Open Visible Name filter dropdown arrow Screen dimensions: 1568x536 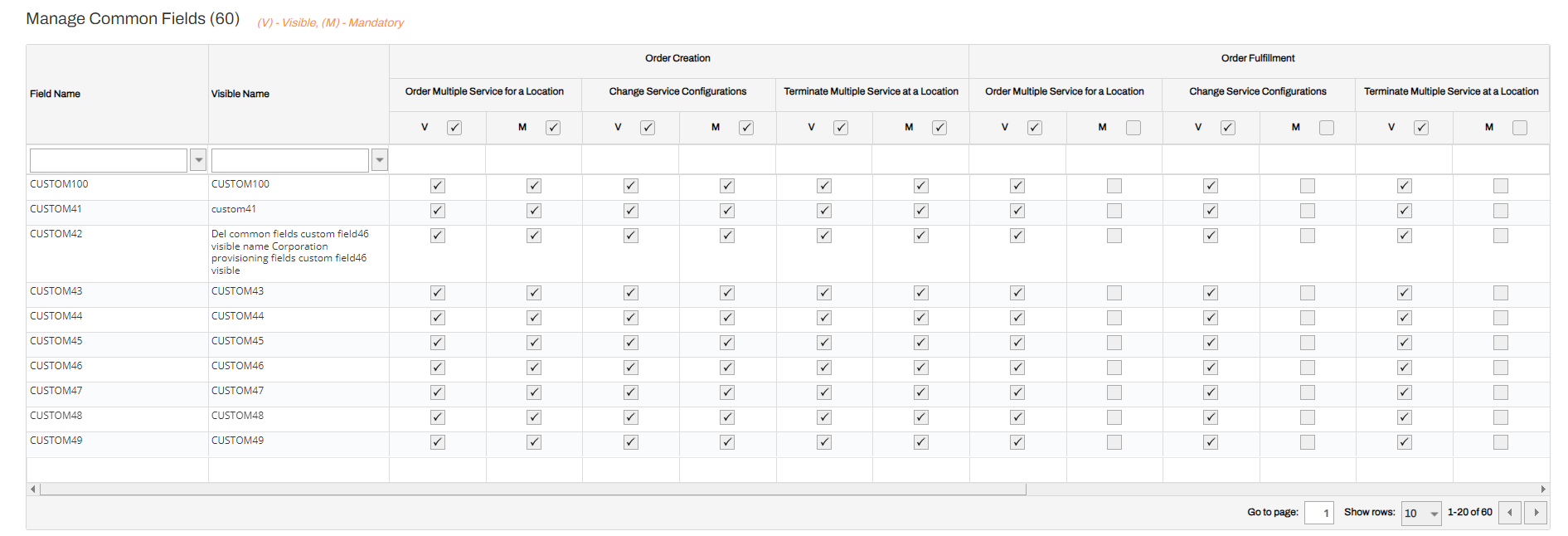pyautogui.click(x=380, y=160)
